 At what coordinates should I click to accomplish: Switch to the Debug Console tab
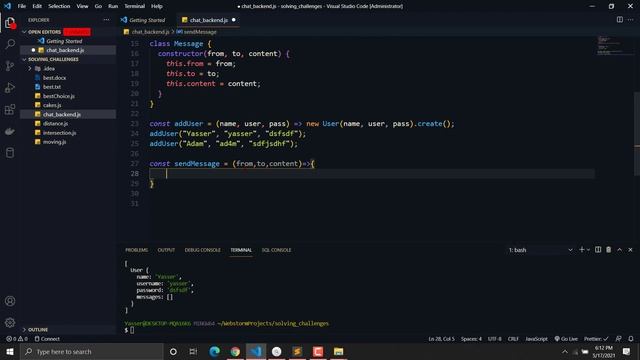(x=202, y=250)
